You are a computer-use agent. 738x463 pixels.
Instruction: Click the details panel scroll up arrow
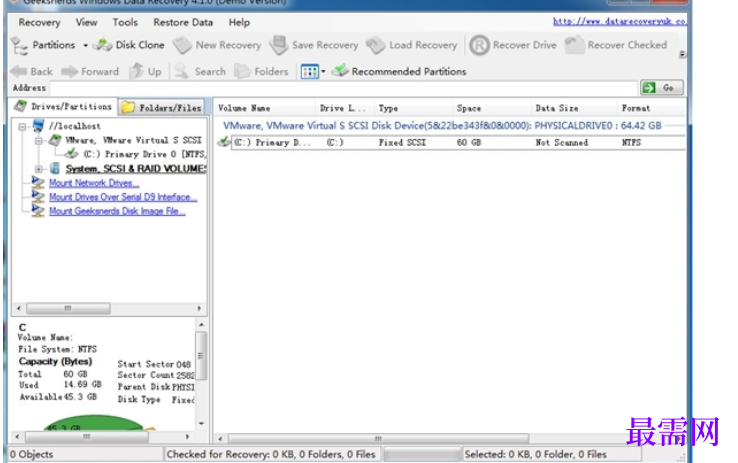(x=201, y=325)
